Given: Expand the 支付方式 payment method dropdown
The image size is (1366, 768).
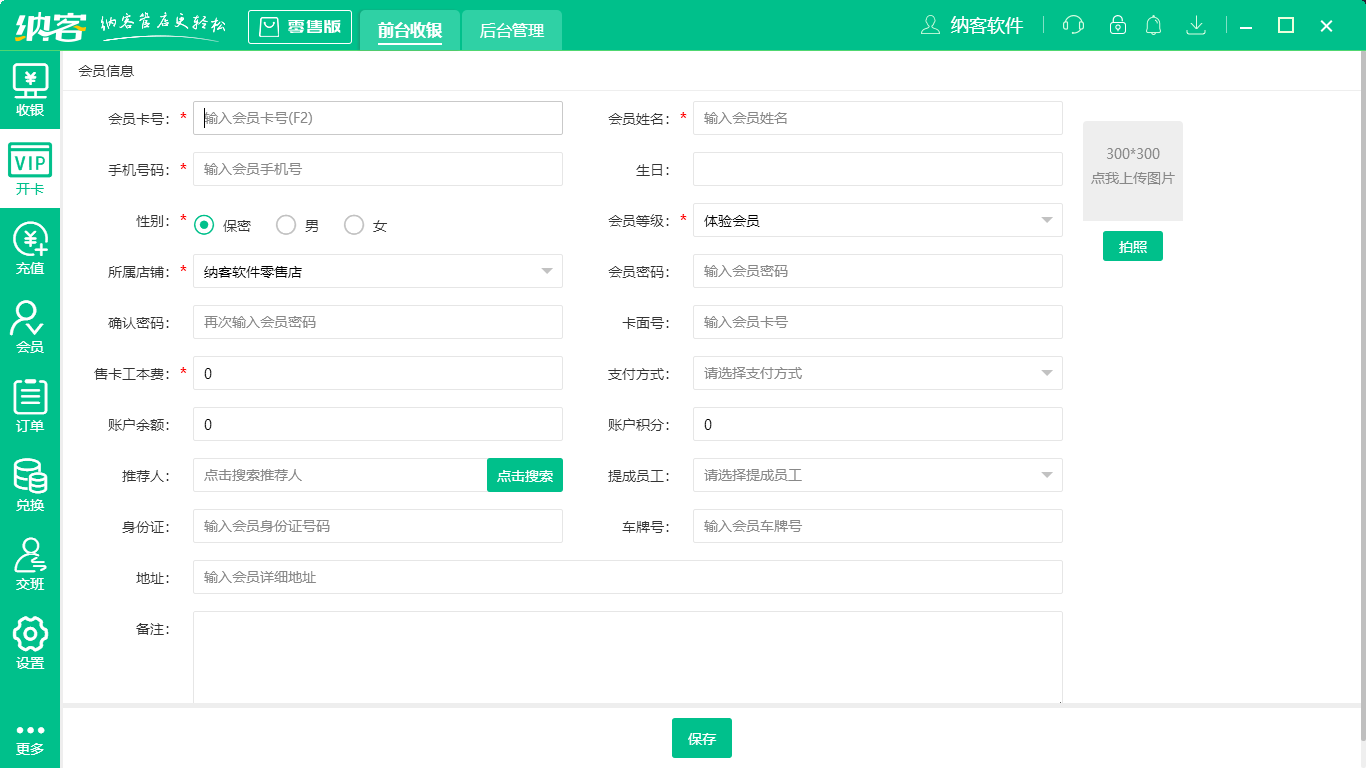Looking at the screenshot, I should tap(1046, 373).
